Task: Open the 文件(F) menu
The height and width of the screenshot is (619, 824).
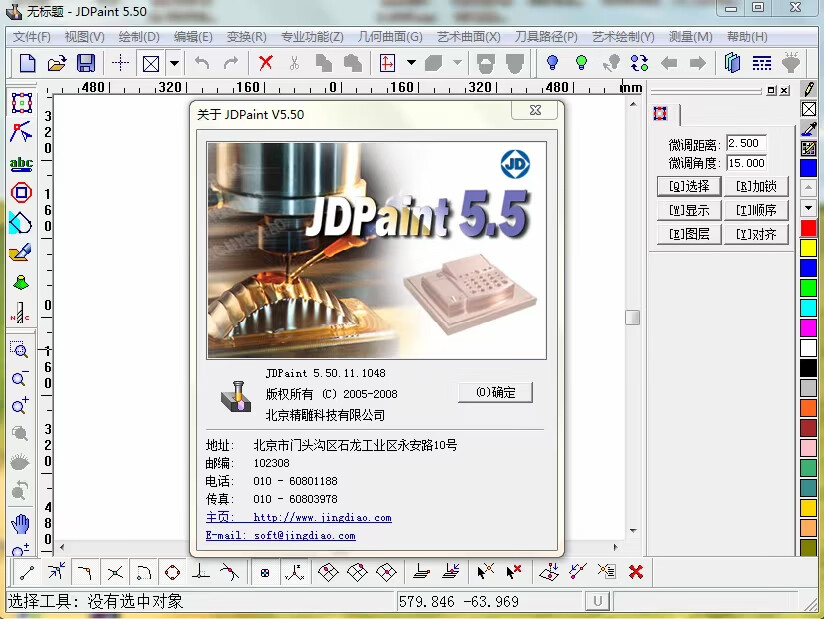Action: pyautogui.click(x=32, y=37)
